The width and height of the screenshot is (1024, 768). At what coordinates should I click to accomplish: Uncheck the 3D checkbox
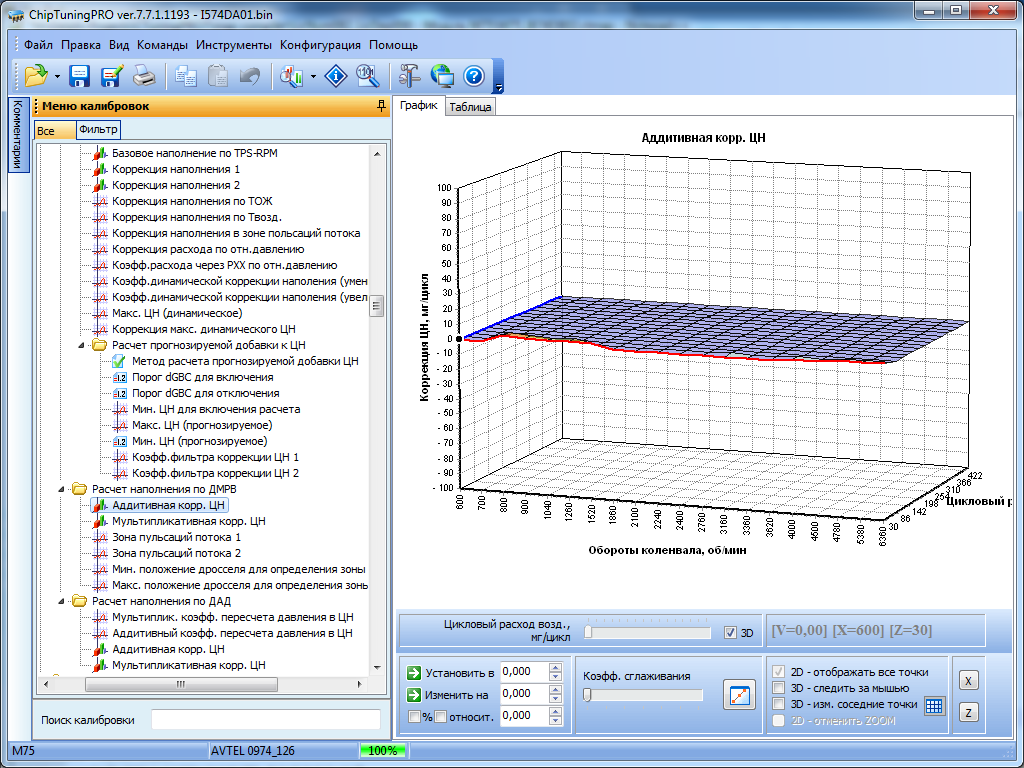(x=730, y=632)
